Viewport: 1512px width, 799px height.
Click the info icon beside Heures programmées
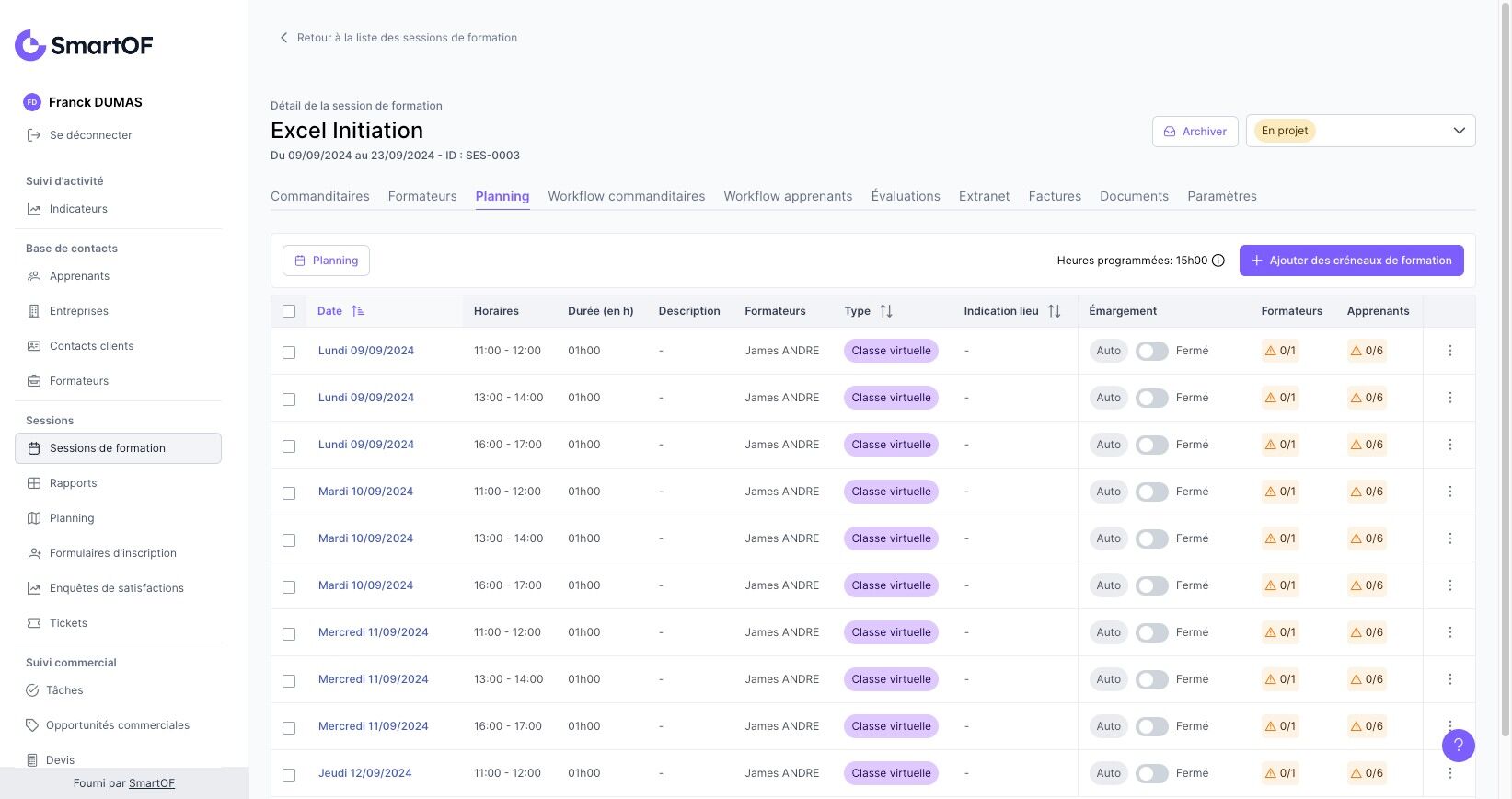tap(1218, 261)
